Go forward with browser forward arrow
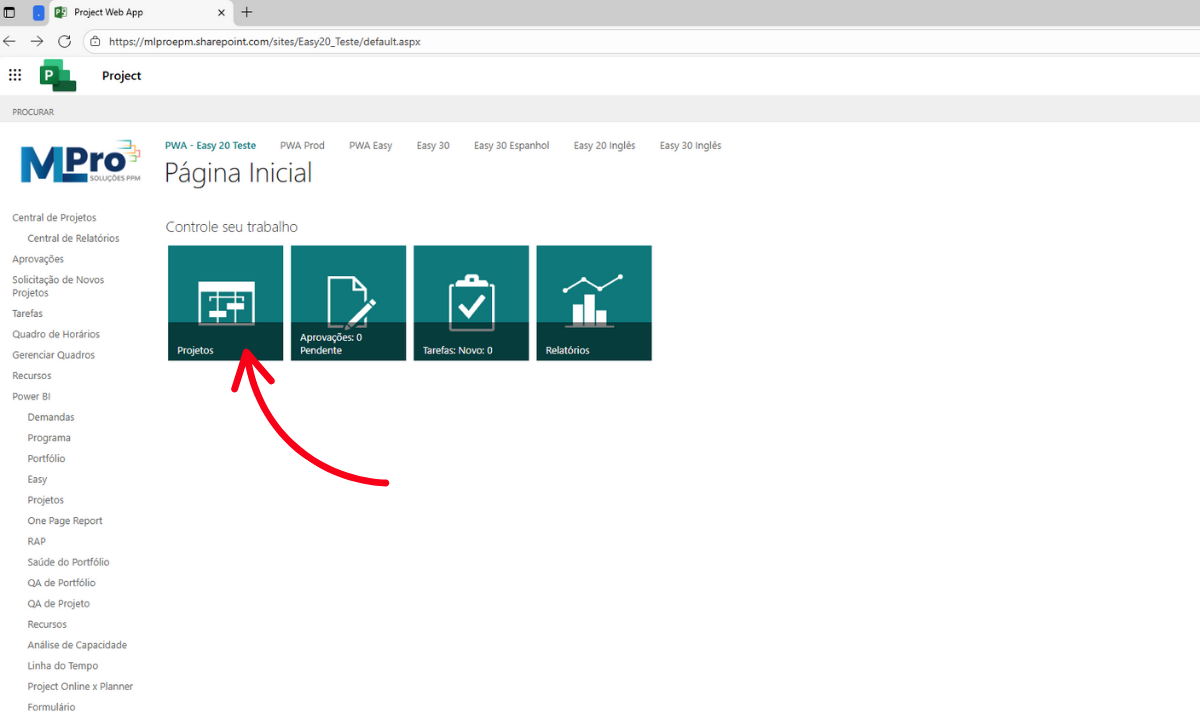The height and width of the screenshot is (720, 1200). pyautogui.click(x=37, y=41)
